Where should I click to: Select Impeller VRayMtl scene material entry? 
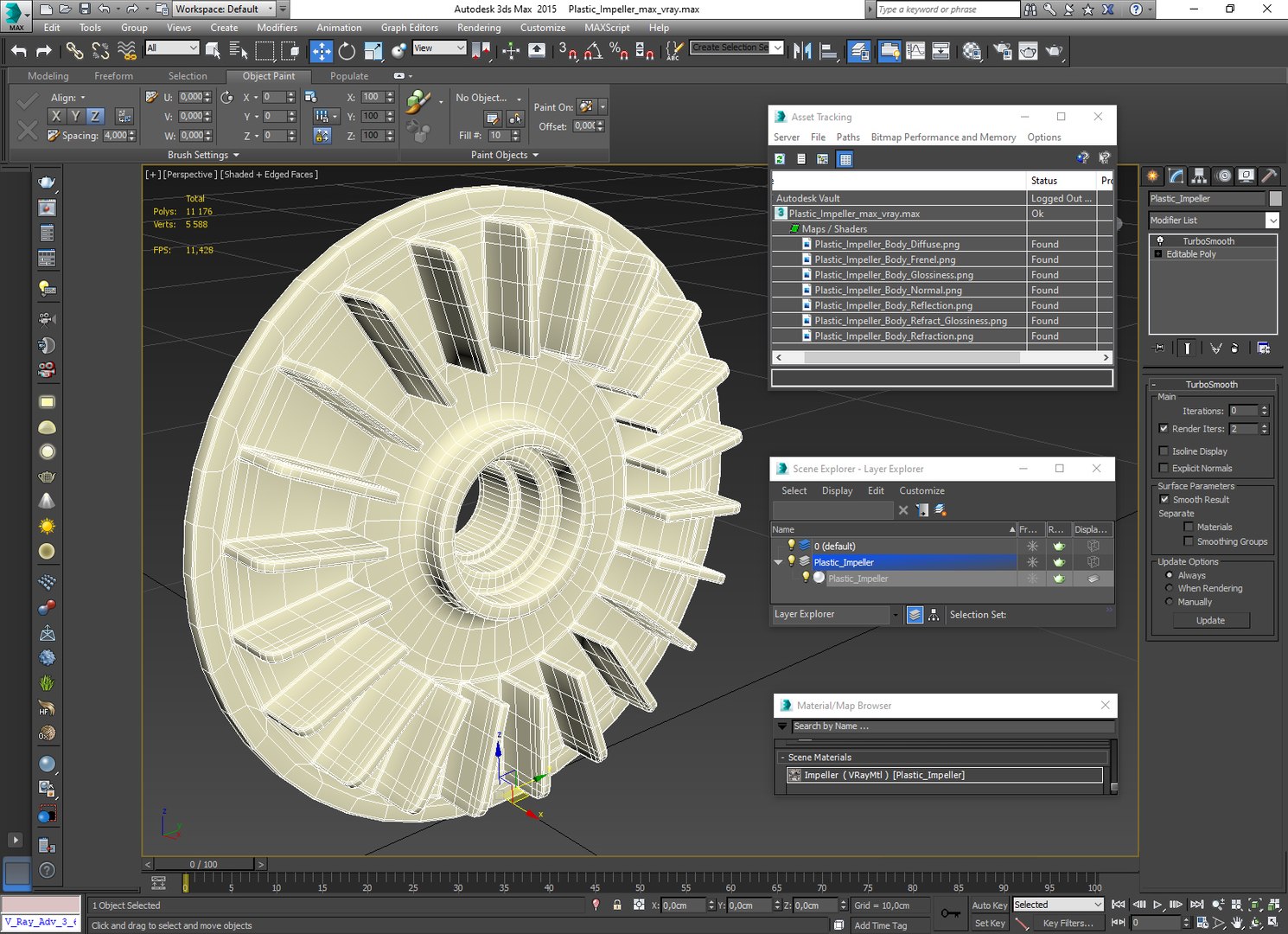pos(944,776)
